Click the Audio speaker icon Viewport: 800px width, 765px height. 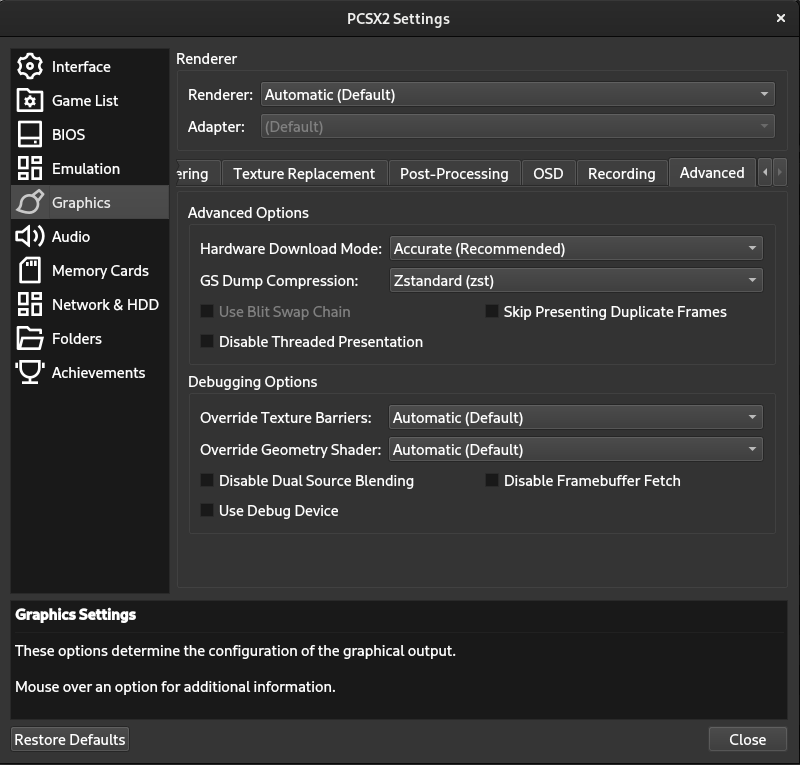29,236
